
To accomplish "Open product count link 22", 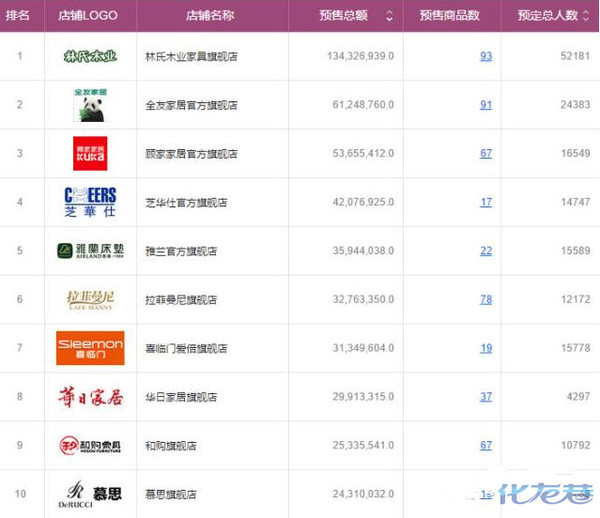I will coord(486,251).
